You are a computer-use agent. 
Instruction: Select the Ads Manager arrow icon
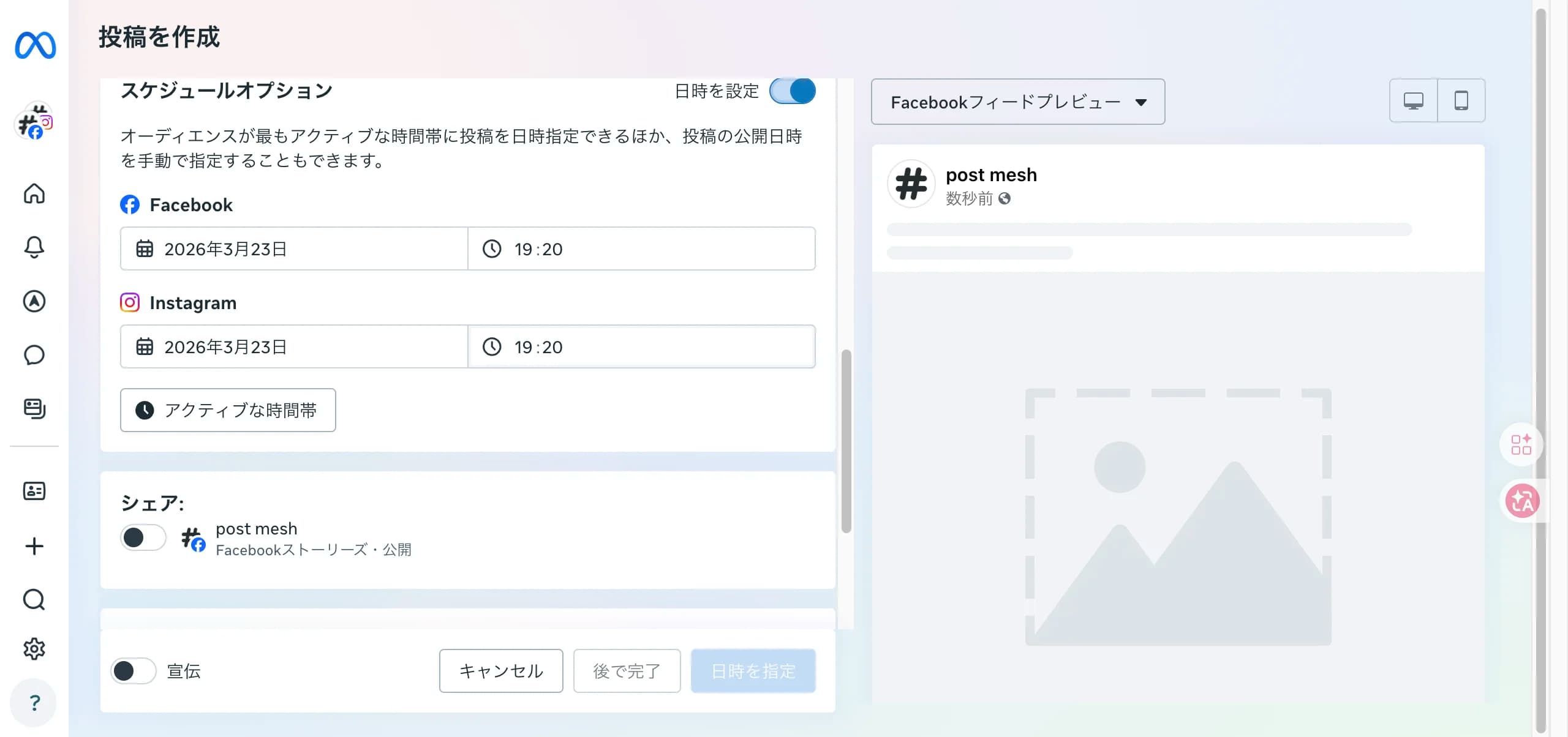click(x=35, y=301)
